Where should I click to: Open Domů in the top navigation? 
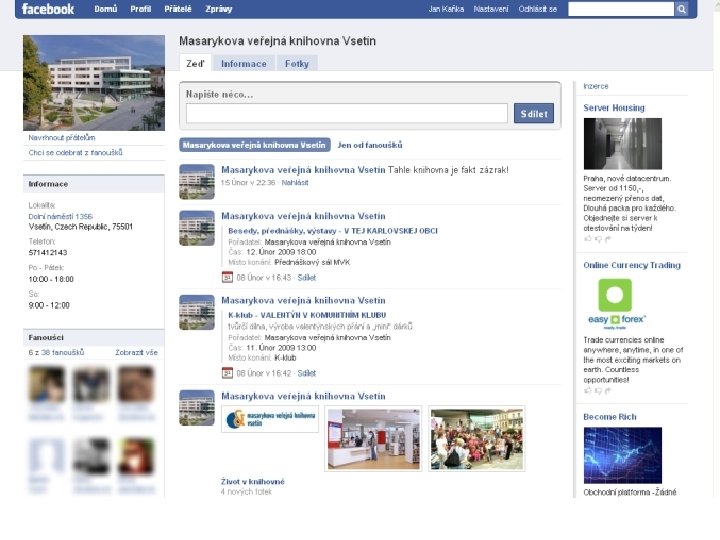(106, 9)
